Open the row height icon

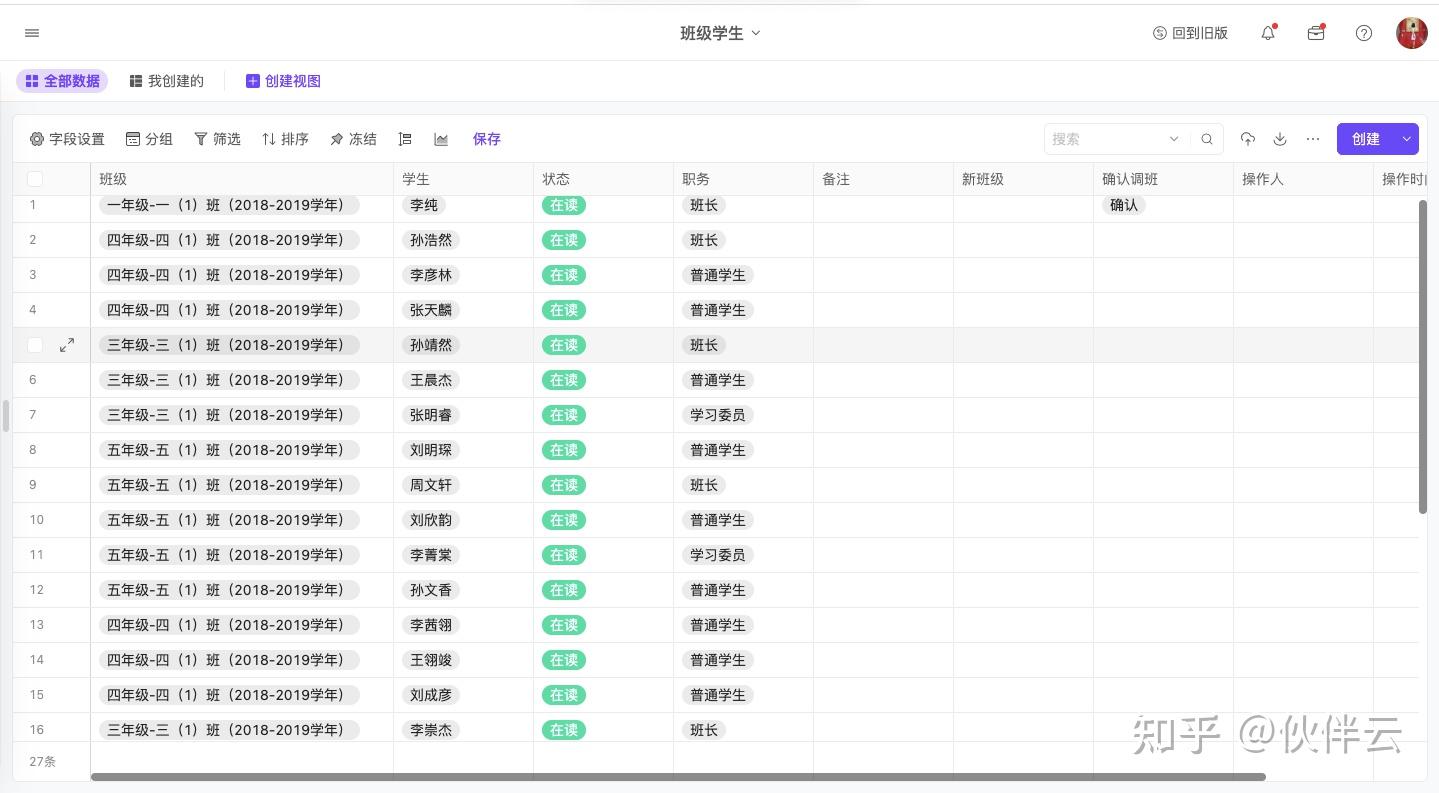(x=405, y=139)
